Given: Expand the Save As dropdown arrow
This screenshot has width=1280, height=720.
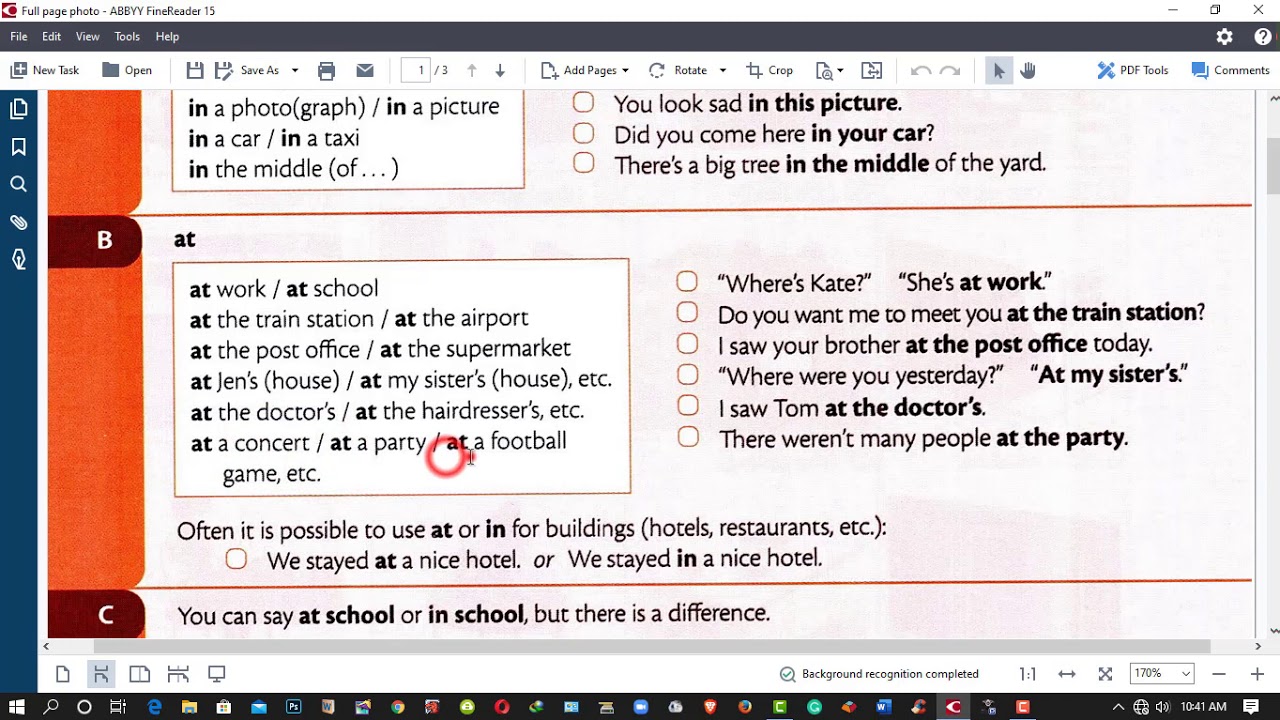Looking at the screenshot, I should tap(294, 70).
